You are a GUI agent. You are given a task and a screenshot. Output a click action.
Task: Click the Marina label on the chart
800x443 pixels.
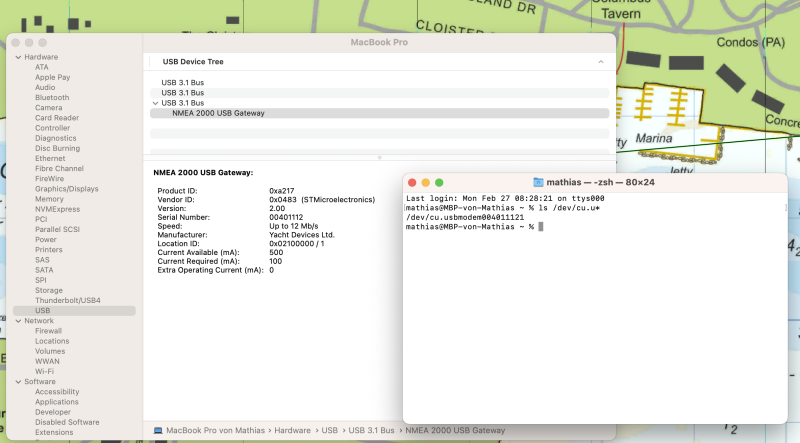(654, 138)
